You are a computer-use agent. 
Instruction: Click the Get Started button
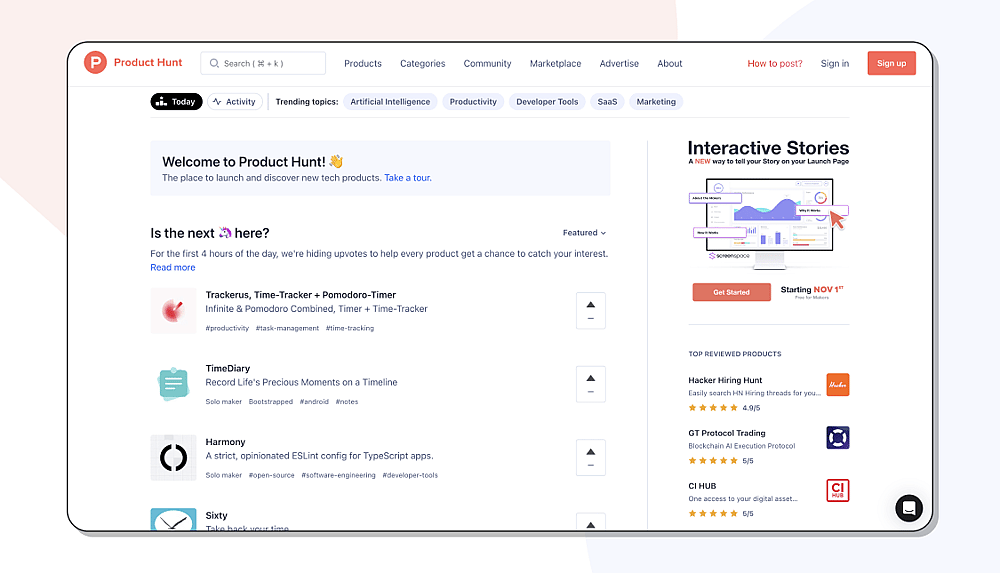coord(732,292)
